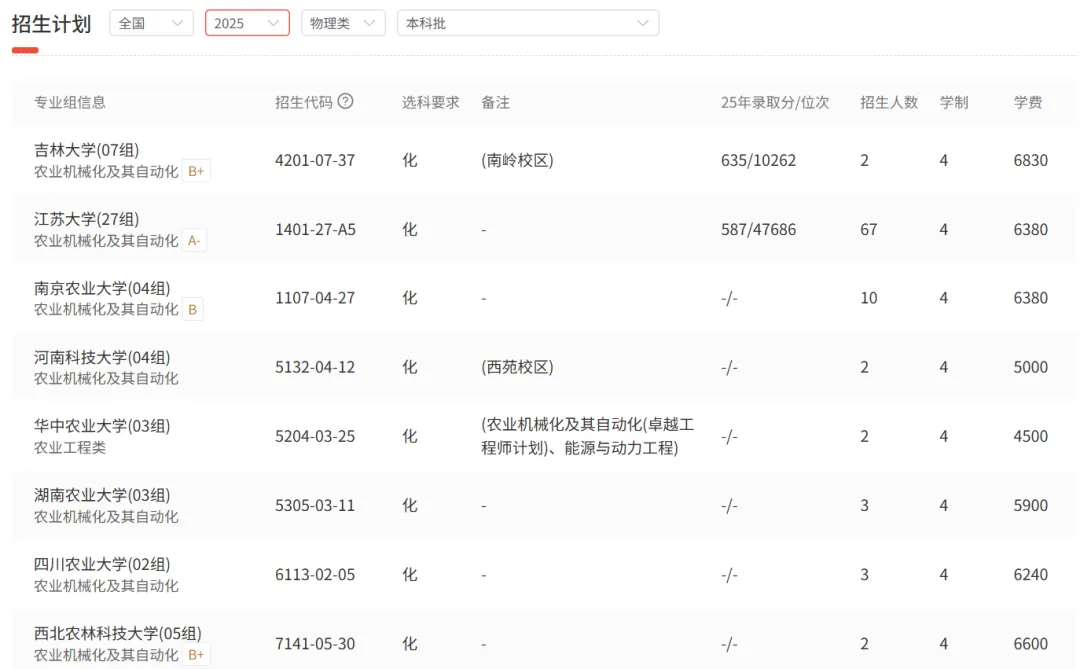Click the 25年录取分/位次 column header

[775, 103]
